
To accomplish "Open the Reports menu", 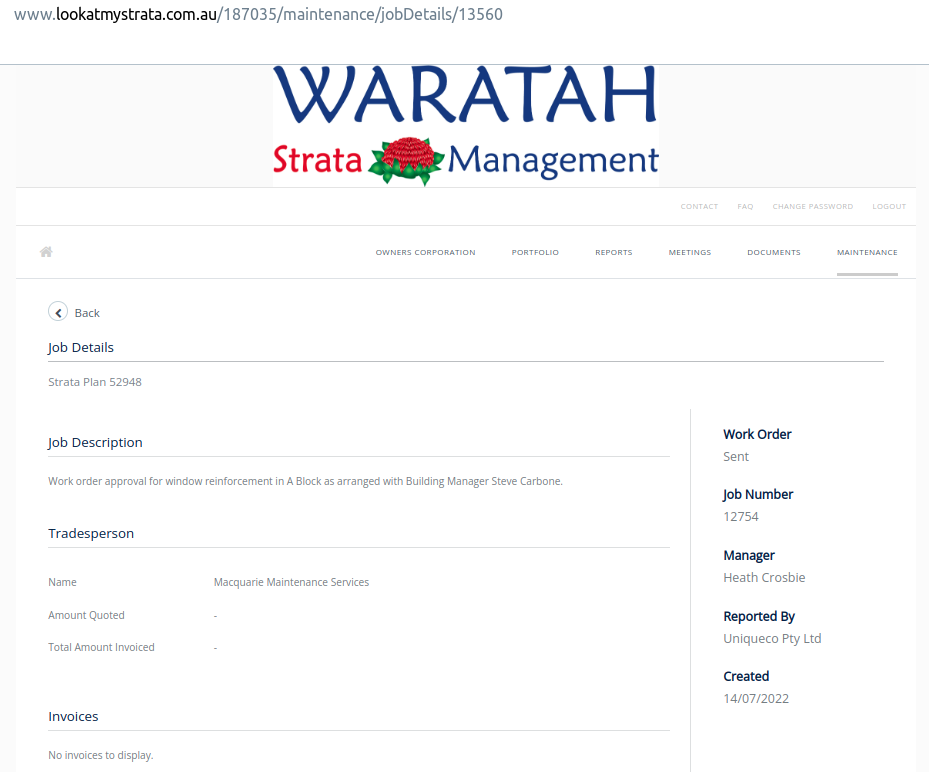I will tap(614, 252).
